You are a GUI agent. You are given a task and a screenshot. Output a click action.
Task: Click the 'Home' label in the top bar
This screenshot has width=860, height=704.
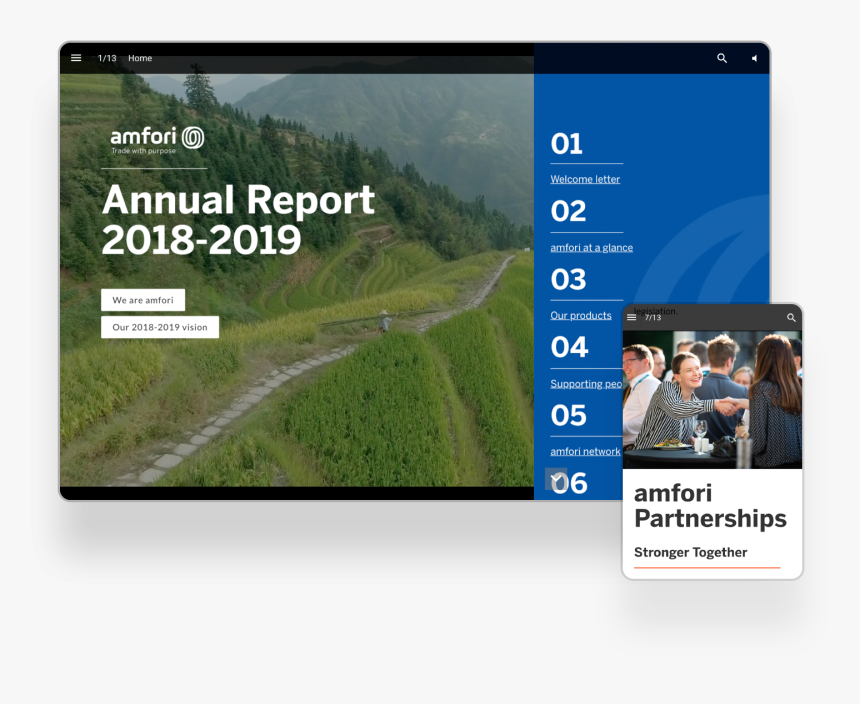[x=140, y=58]
